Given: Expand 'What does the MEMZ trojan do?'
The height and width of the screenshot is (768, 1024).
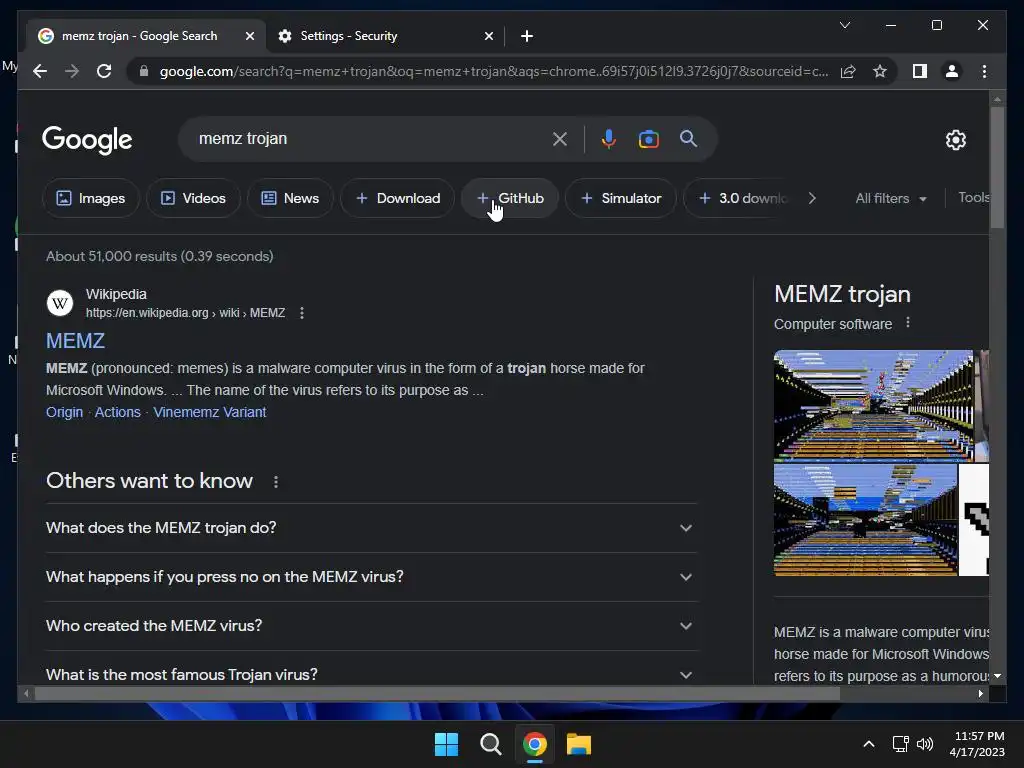Looking at the screenshot, I should tap(371, 528).
